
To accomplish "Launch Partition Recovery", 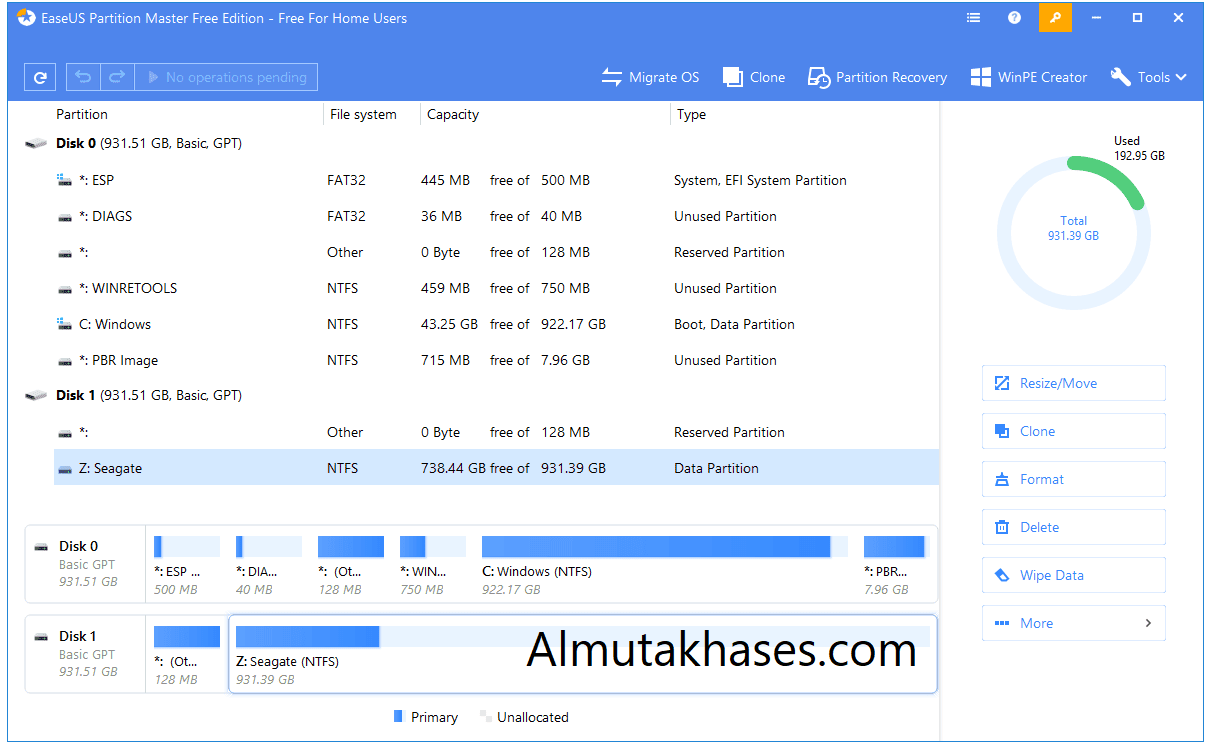I will 877,77.
